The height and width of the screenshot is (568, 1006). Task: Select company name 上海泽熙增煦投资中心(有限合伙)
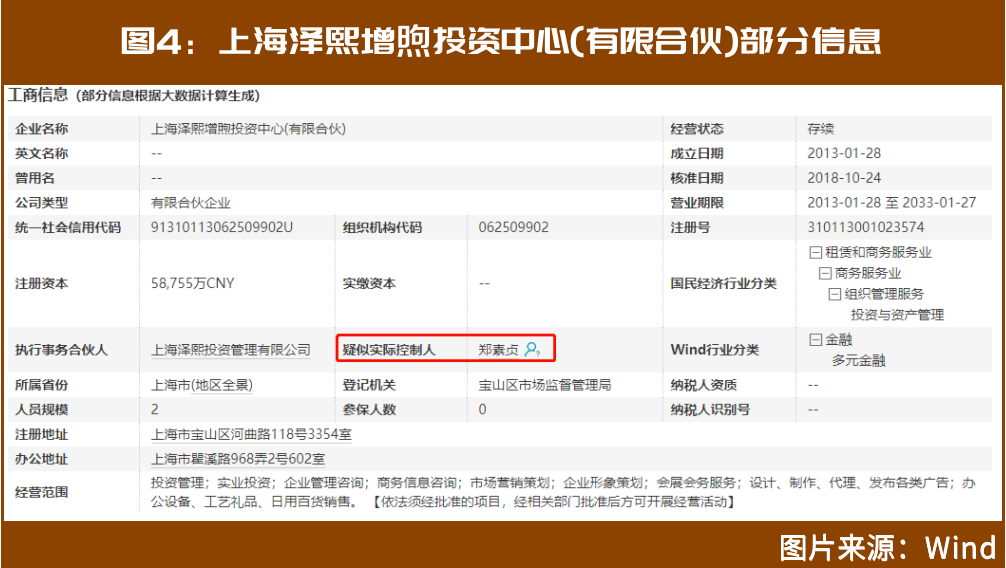[248, 129]
